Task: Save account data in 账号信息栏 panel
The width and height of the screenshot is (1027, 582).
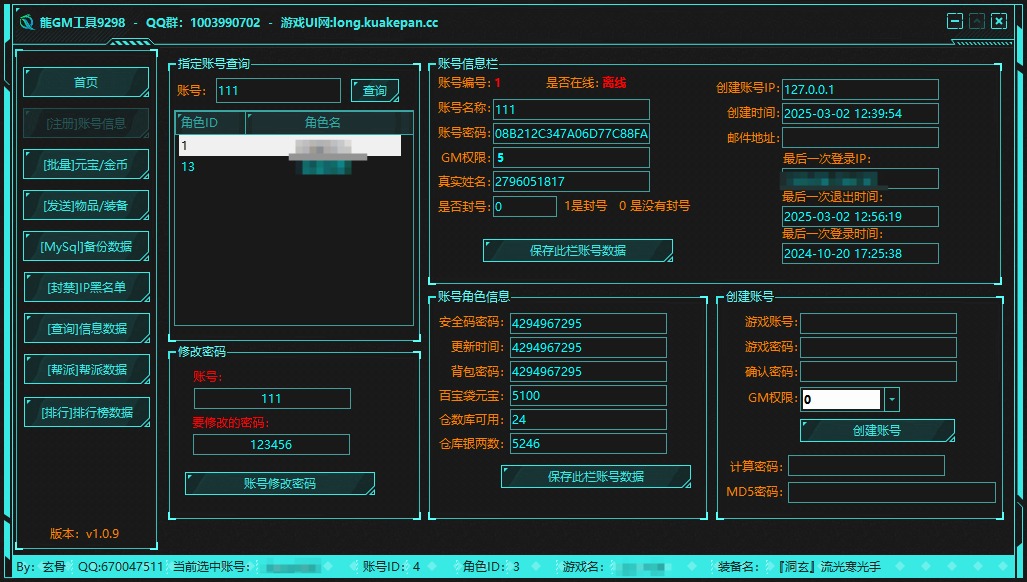Action: click(x=577, y=251)
